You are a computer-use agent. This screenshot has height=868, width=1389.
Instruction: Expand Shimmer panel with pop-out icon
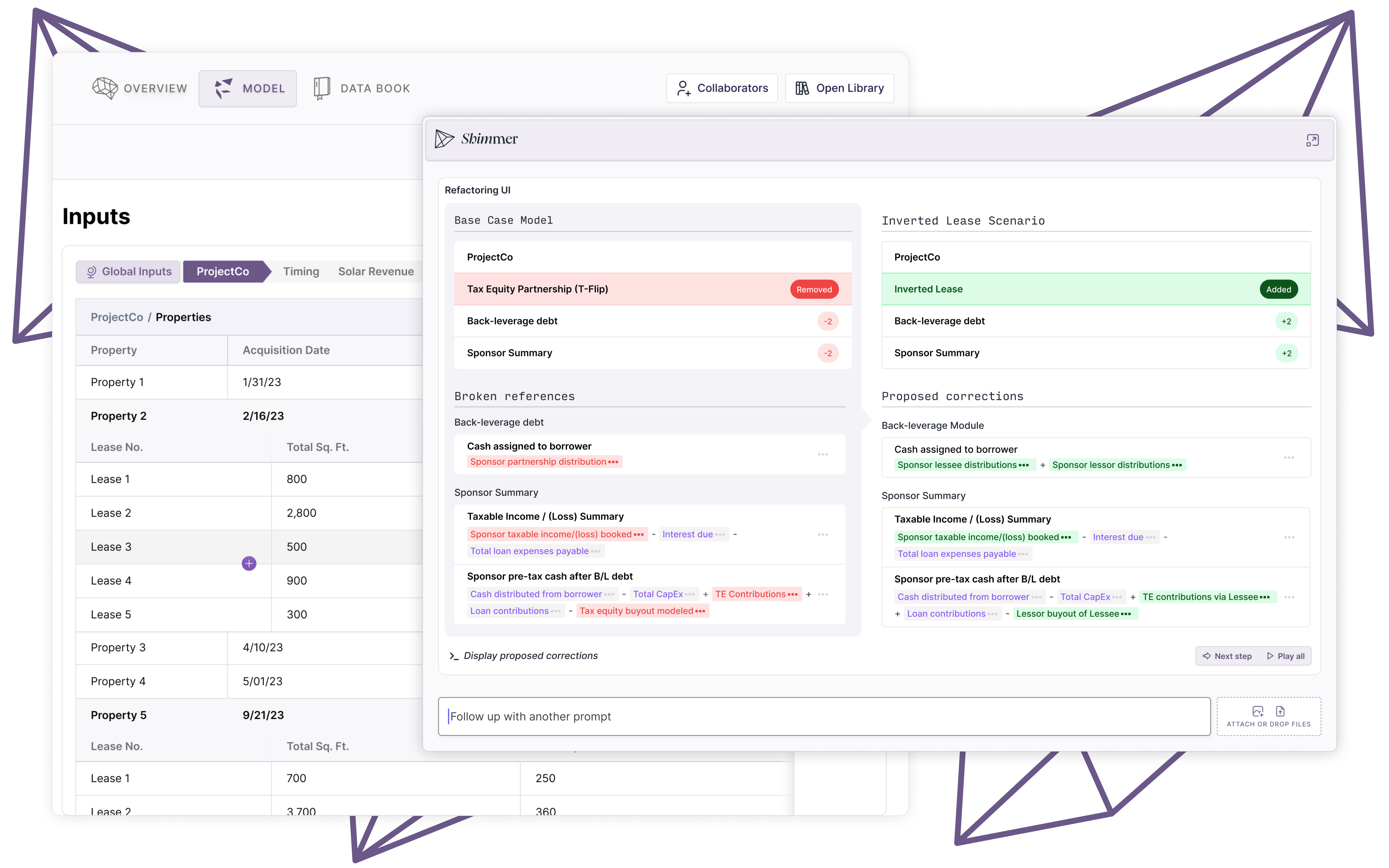[1312, 140]
